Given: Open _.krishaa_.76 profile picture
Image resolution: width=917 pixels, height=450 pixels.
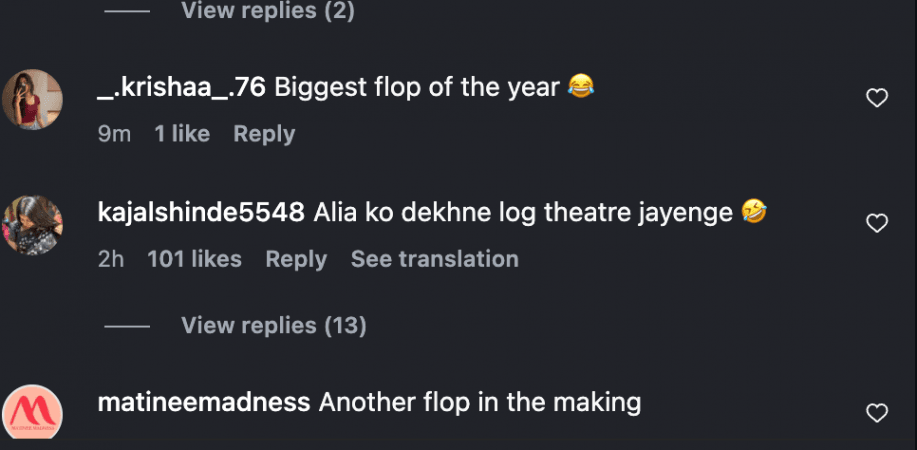Looking at the screenshot, I should pos(33,99).
